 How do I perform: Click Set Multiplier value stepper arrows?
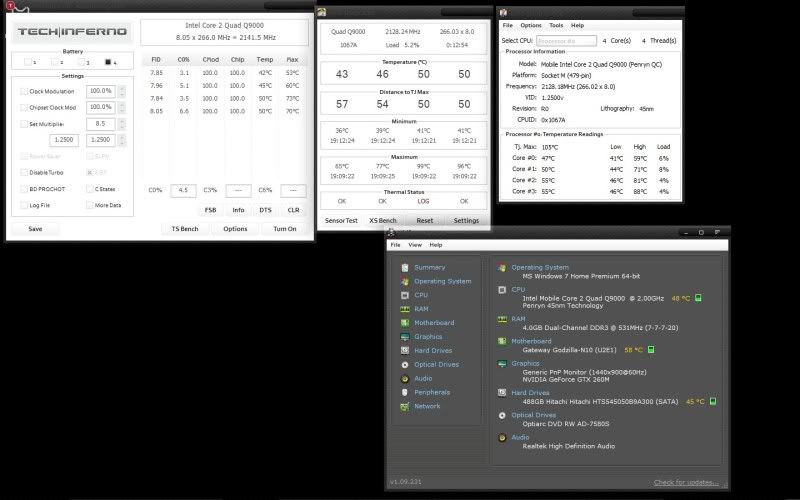(121, 124)
